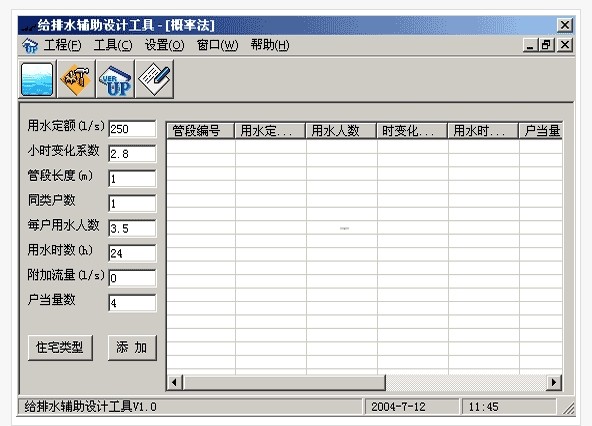Click the 每户用水人数 field showing 3.5
592x426 pixels.
tap(132, 228)
